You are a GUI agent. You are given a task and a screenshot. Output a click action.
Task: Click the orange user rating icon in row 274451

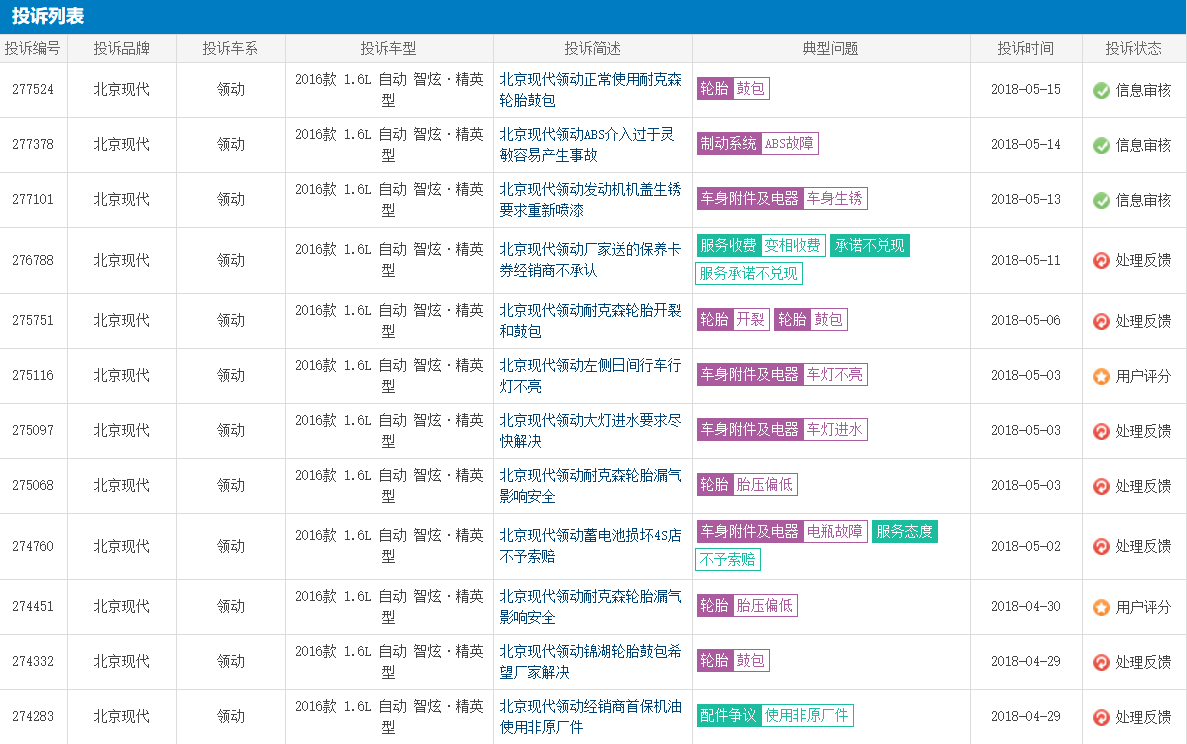click(x=1101, y=607)
